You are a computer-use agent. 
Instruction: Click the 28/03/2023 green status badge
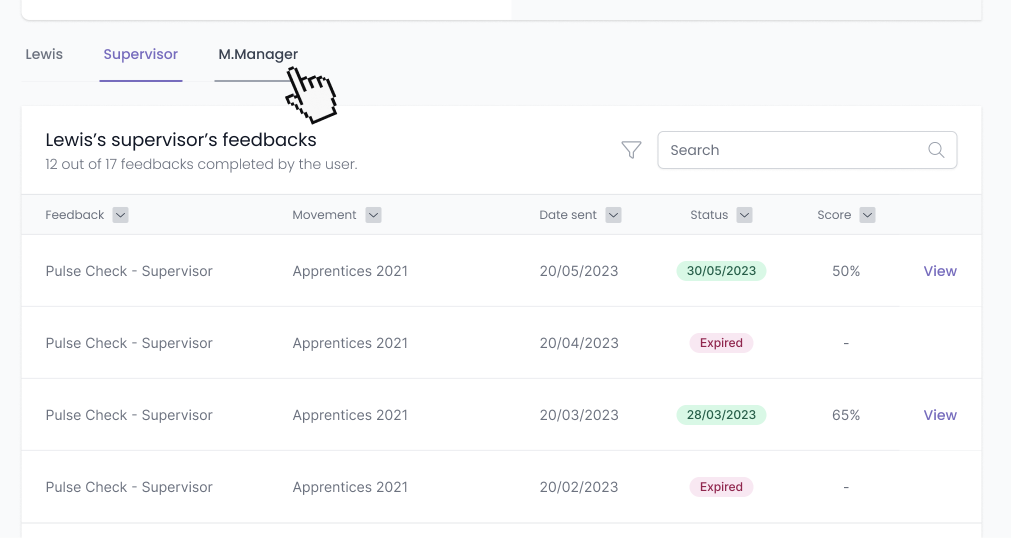(721, 415)
